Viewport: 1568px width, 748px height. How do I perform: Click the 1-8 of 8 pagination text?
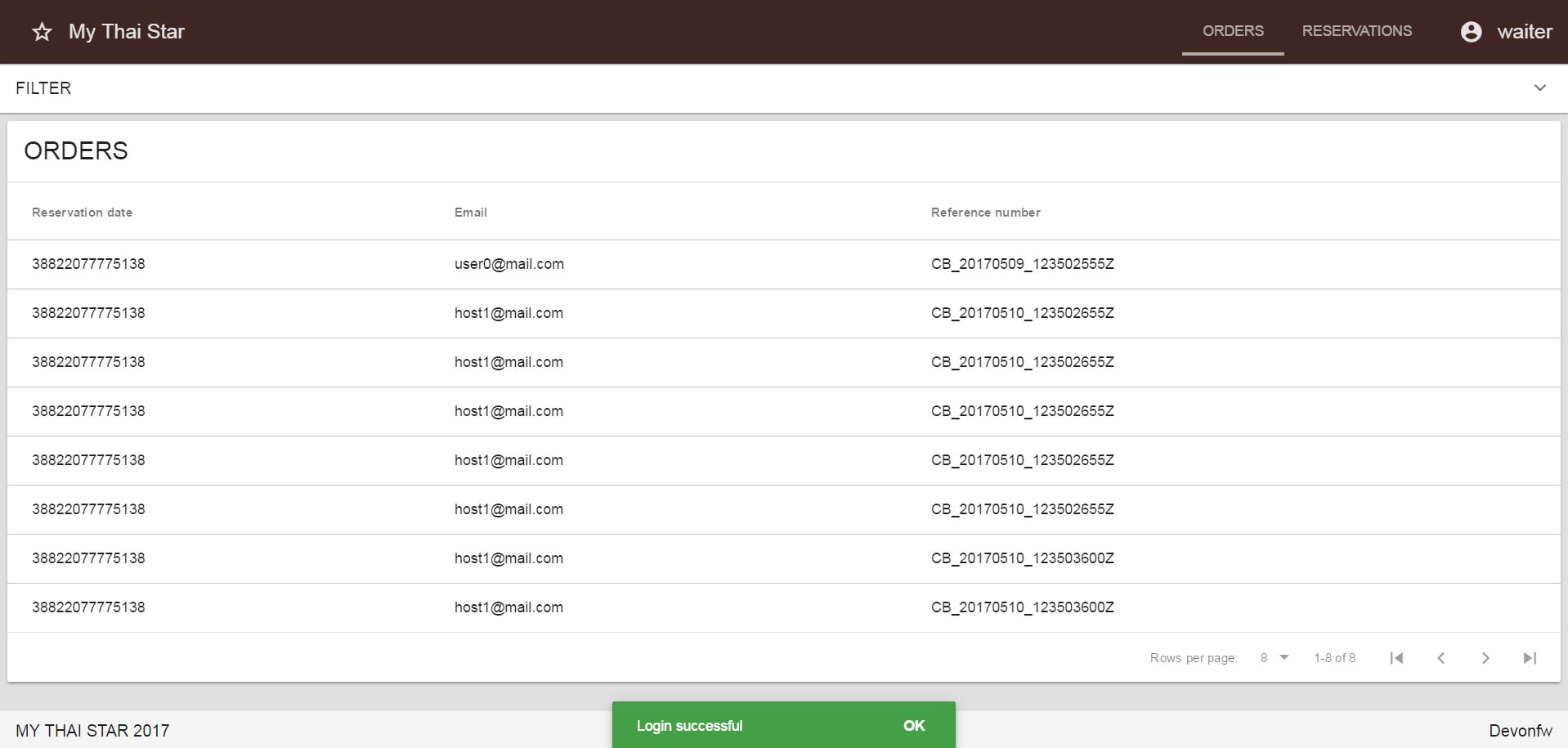tap(1335, 658)
